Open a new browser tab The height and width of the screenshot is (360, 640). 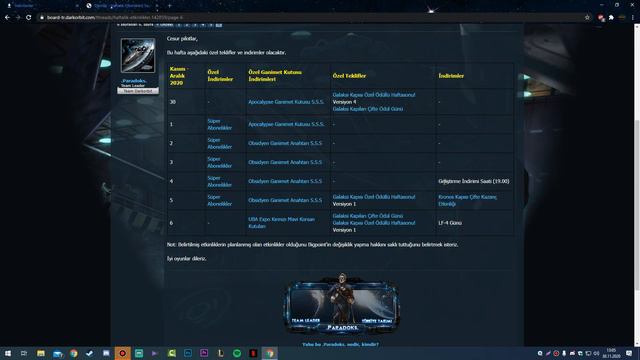169,6
